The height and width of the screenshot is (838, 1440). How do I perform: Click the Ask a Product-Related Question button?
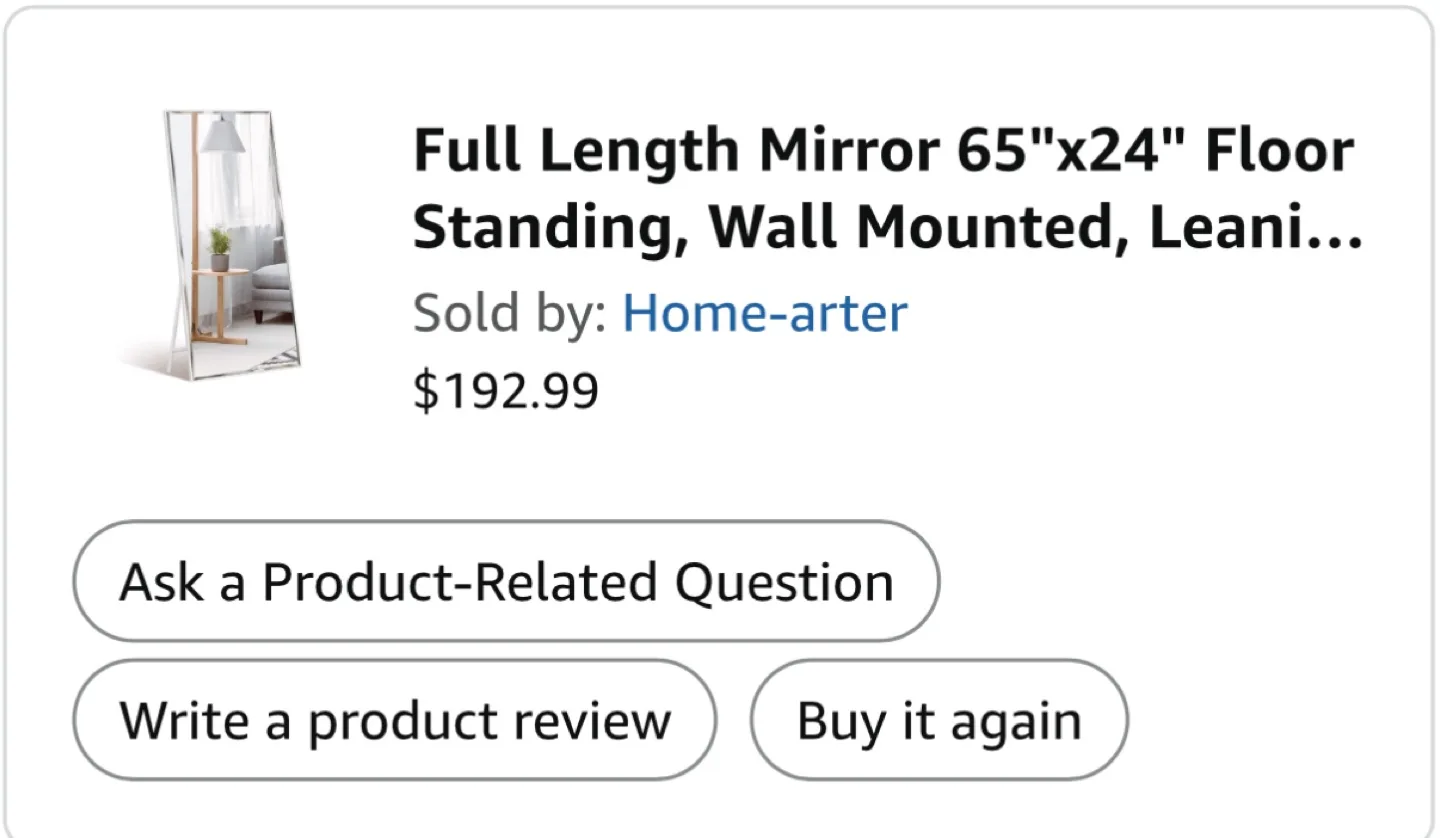tap(504, 581)
